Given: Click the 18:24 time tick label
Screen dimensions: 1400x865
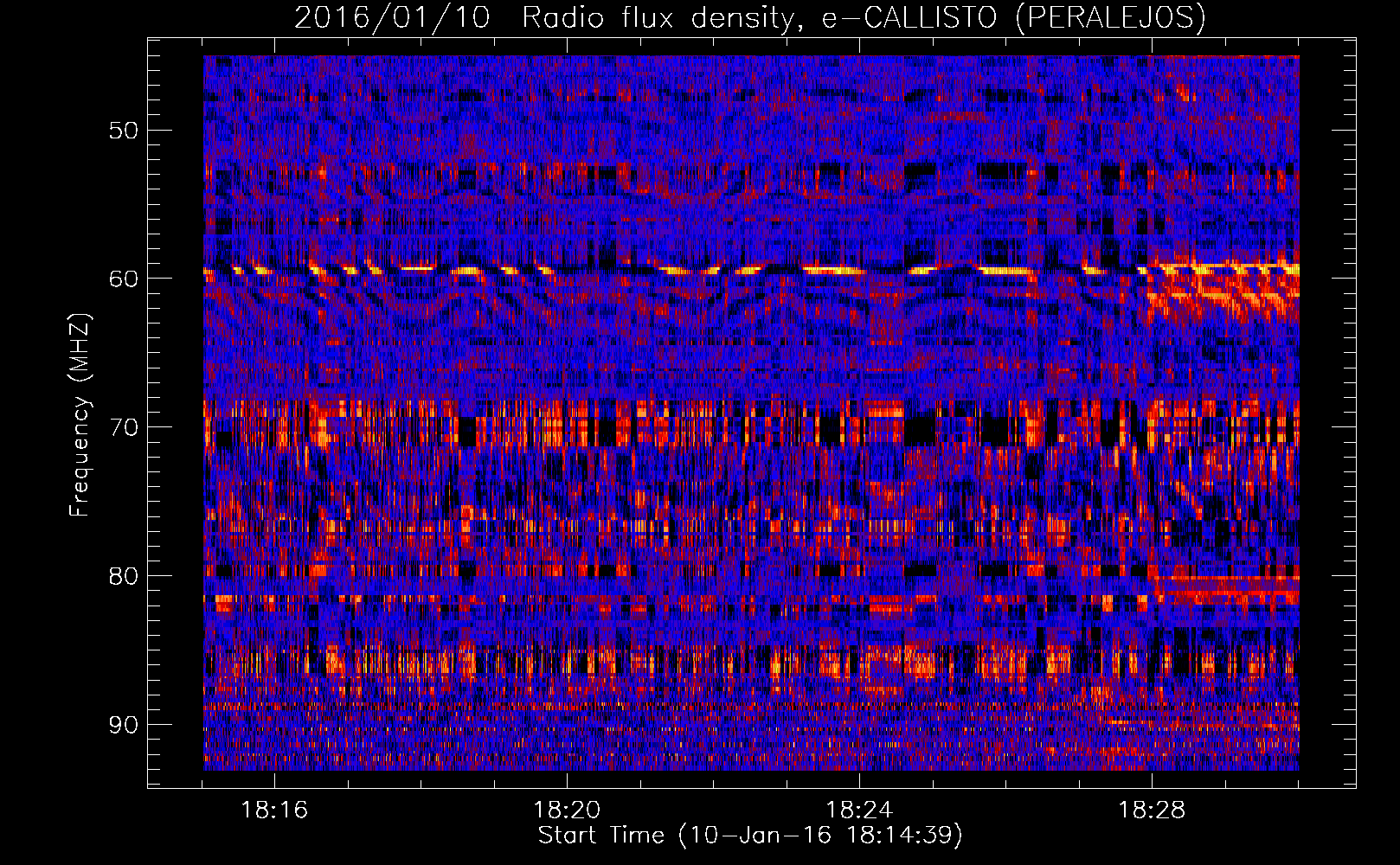Looking at the screenshot, I should pyautogui.click(x=859, y=811).
